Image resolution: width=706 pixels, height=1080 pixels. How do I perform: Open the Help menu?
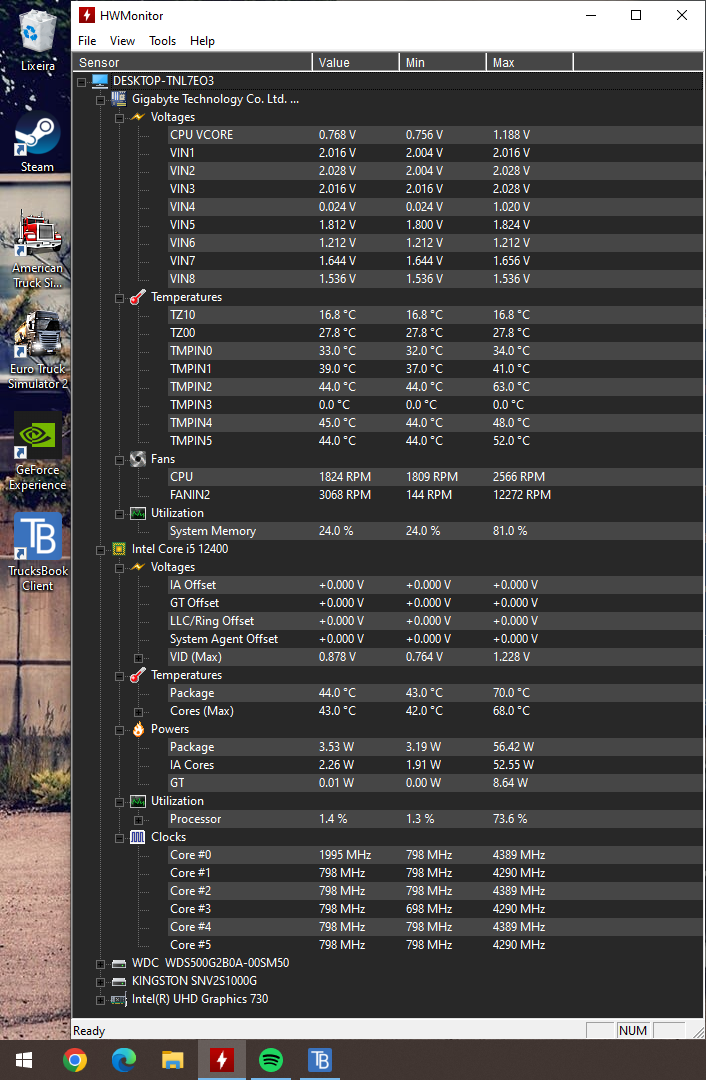click(x=202, y=41)
